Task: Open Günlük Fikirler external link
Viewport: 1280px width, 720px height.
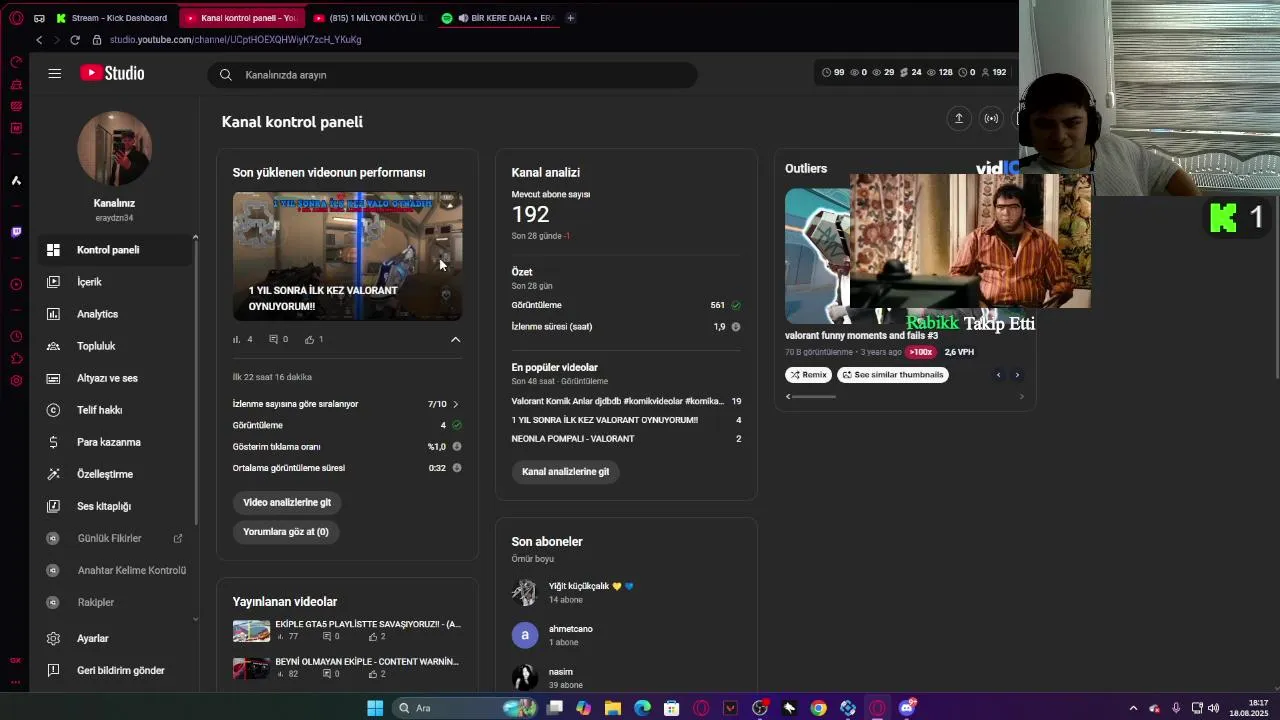Action: tap(178, 538)
